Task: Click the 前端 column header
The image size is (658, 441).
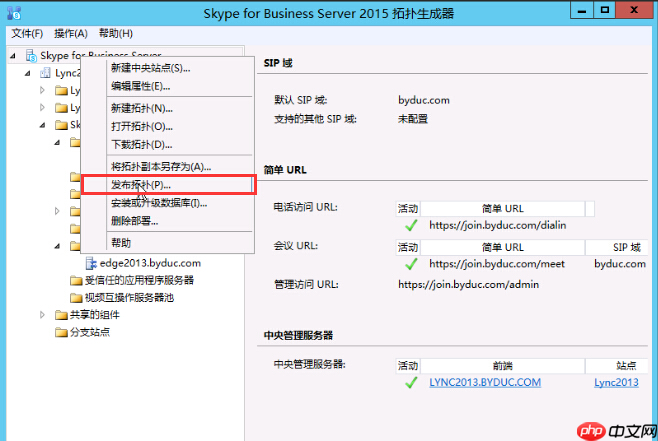Action: [503, 366]
